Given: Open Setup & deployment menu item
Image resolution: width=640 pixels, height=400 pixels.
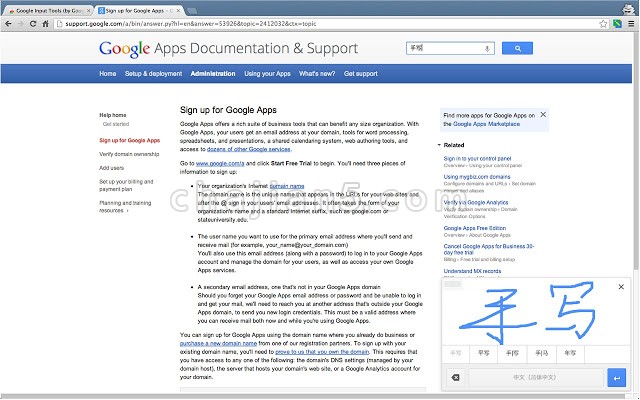Looking at the screenshot, I should [x=153, y=74].
